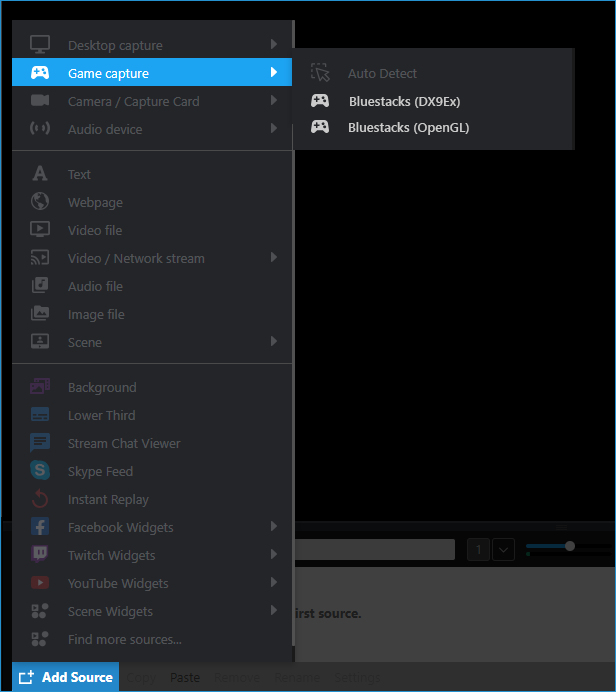Expand the Desktop capture submenu arrow

tap(274, 44)
